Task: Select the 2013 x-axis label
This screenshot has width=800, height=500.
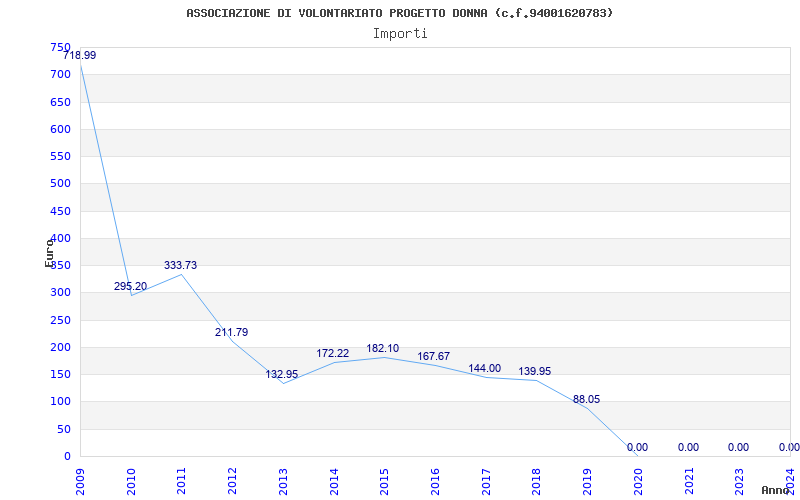Action: pos(283,481)
